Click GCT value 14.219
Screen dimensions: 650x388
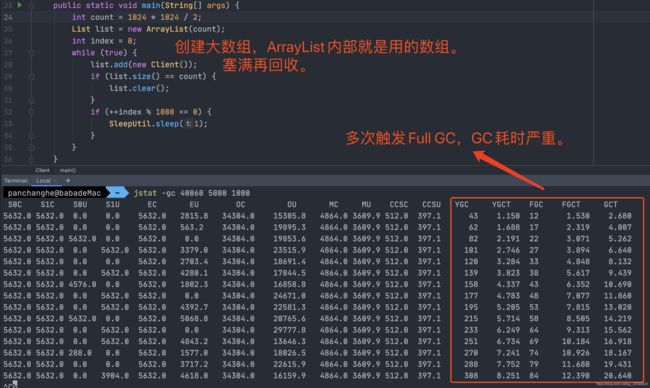click(x=618, y=319)
